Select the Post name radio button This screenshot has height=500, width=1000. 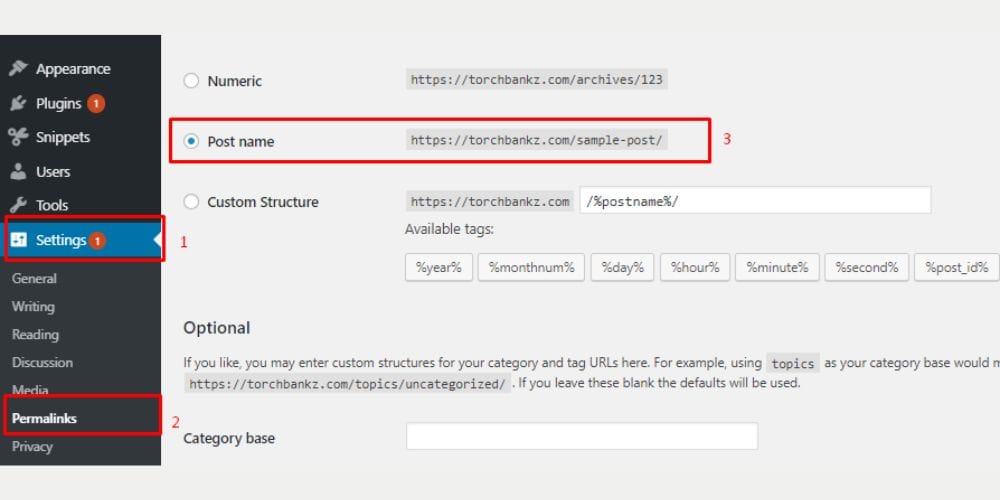[x=191, y=141]
